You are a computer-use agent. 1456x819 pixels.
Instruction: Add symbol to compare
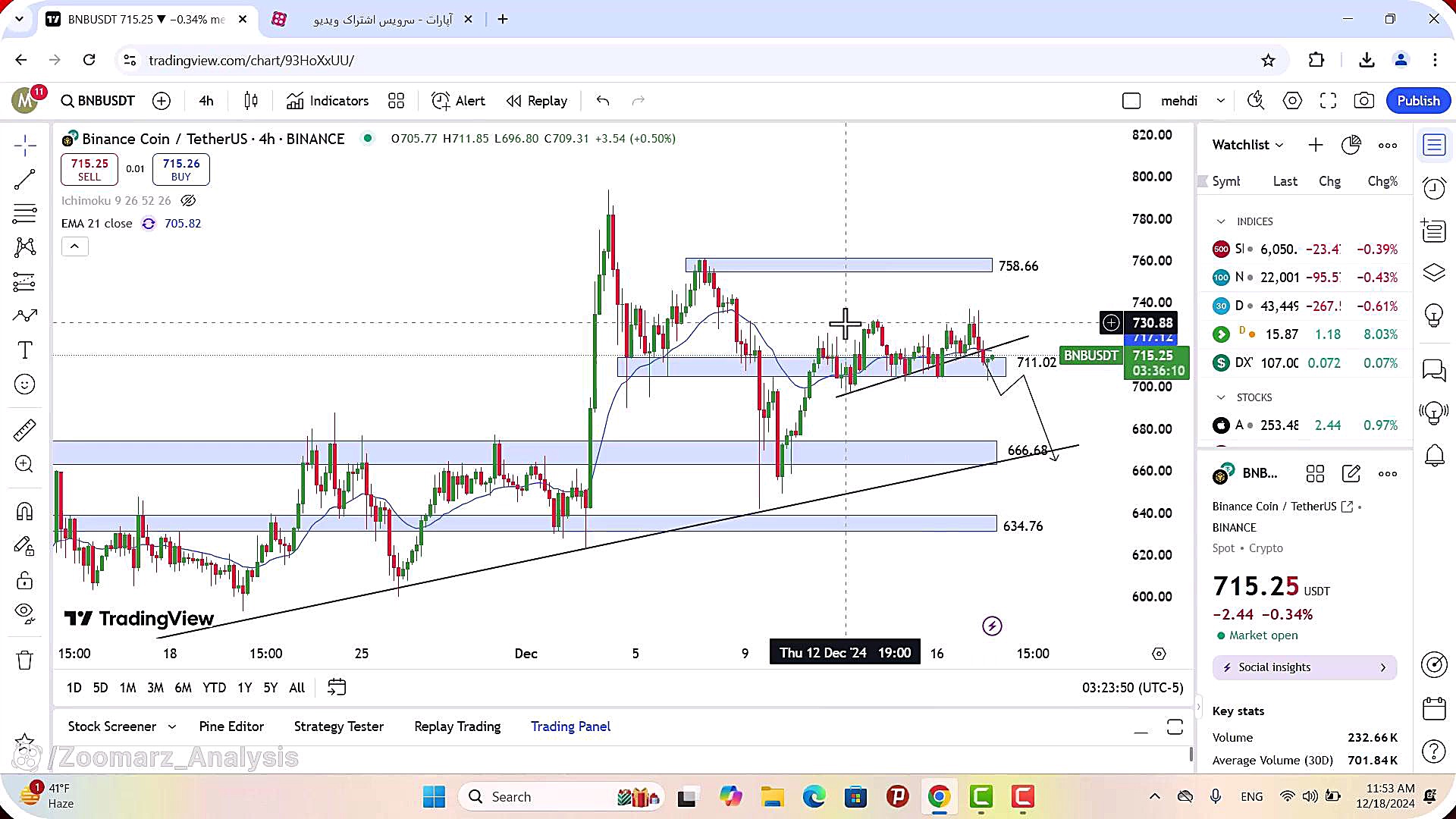[x=162, y=101]
